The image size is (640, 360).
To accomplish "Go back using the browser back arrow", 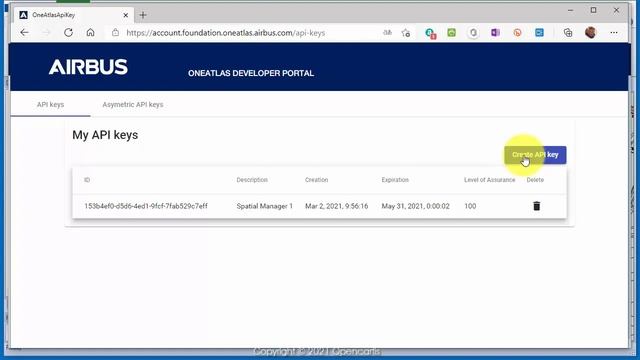I will coord(24,33).
